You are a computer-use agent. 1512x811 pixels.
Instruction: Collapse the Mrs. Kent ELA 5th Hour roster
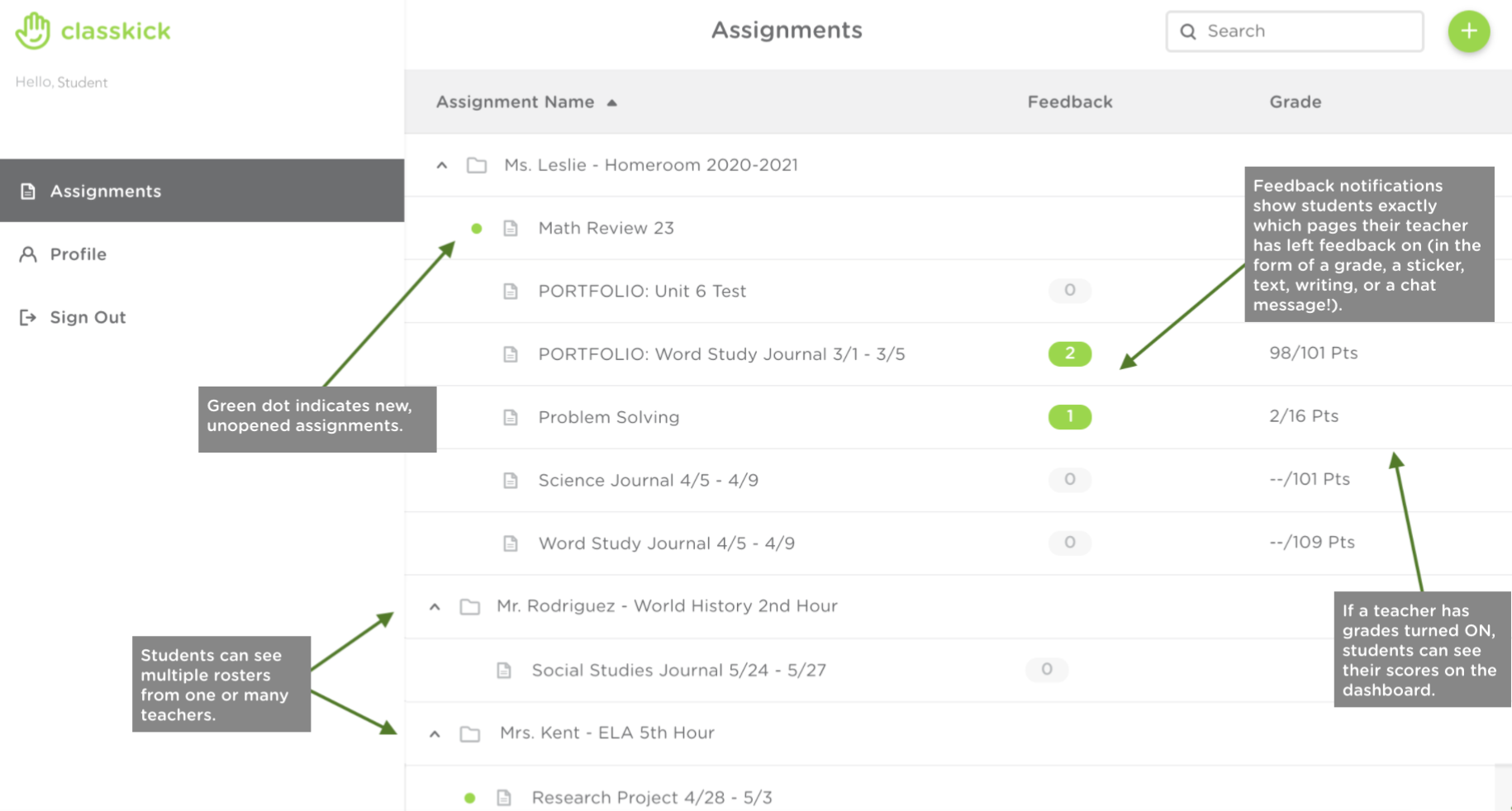tap(435, 733)
